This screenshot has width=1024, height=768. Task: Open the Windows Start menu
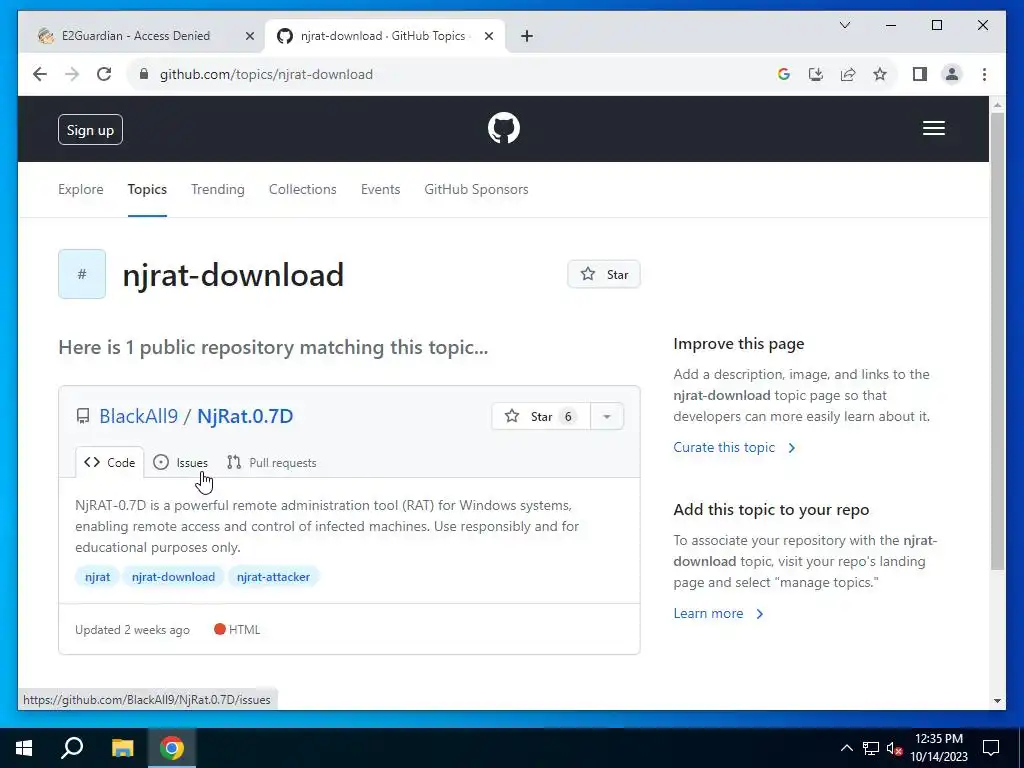[24, 748]
